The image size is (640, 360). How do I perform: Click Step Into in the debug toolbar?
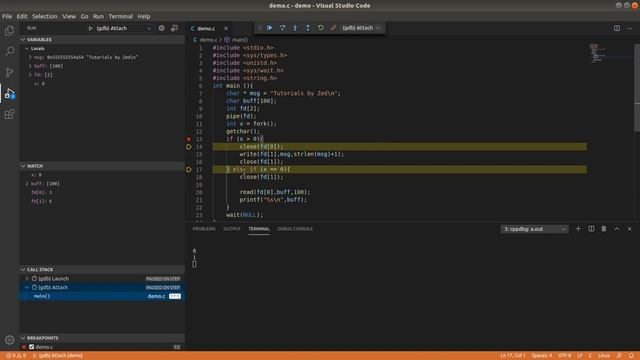(295, 28)
